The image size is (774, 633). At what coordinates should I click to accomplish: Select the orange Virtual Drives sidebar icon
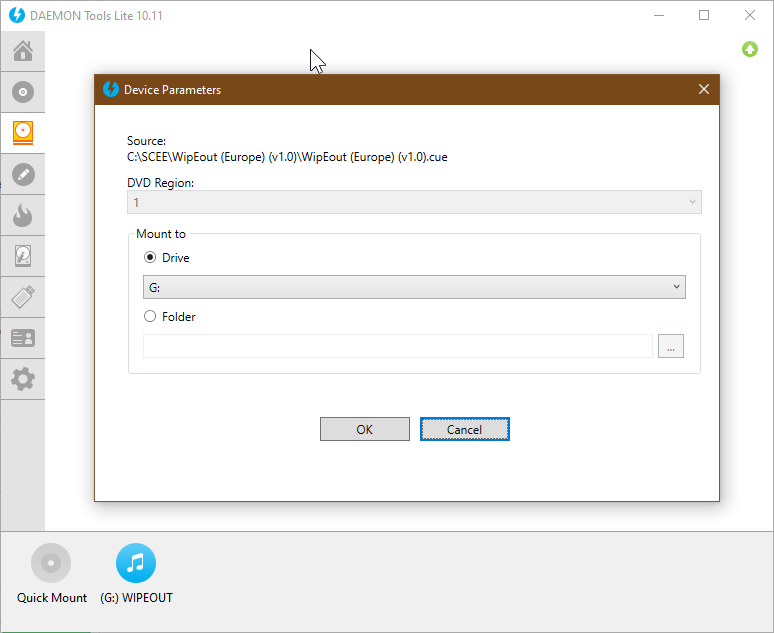(x=23, y=133)
